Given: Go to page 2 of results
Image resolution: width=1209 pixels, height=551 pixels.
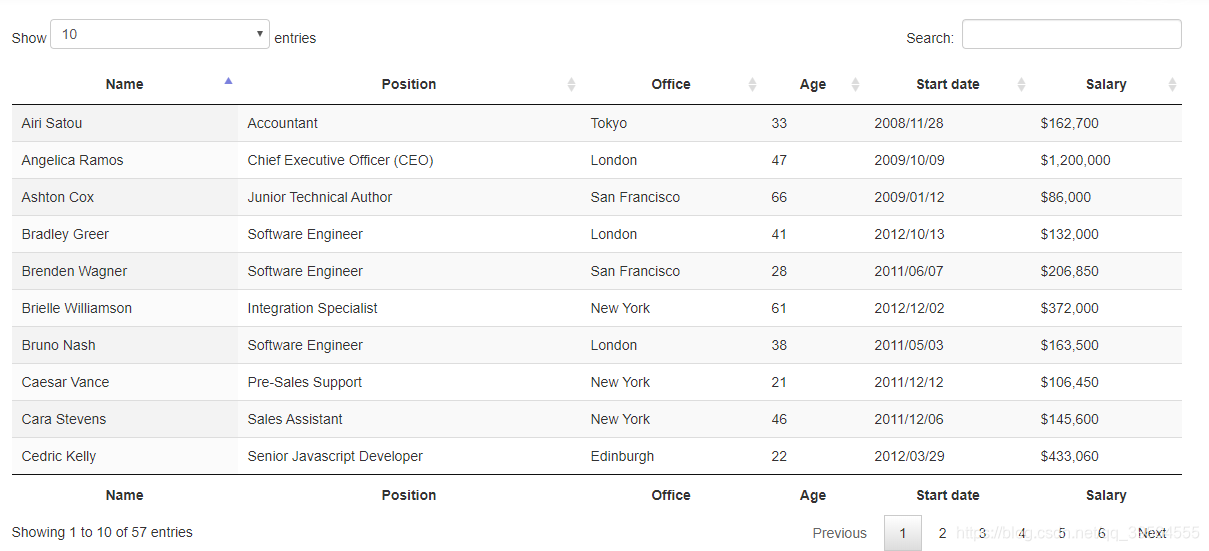Looking at the screenshot, I should click(942, 533).
